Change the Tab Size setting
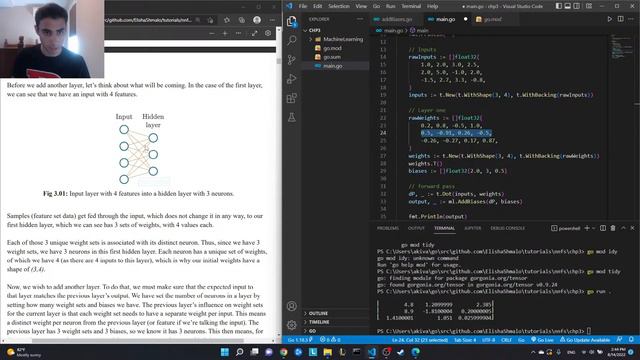Screen dimensions: 640x360 465,340
